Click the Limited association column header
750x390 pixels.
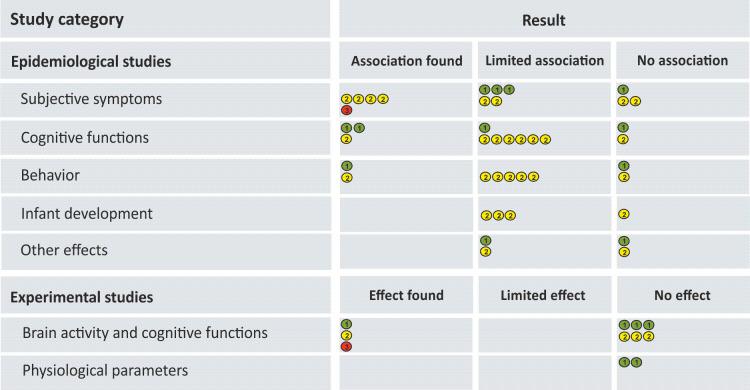pos(544,61)
